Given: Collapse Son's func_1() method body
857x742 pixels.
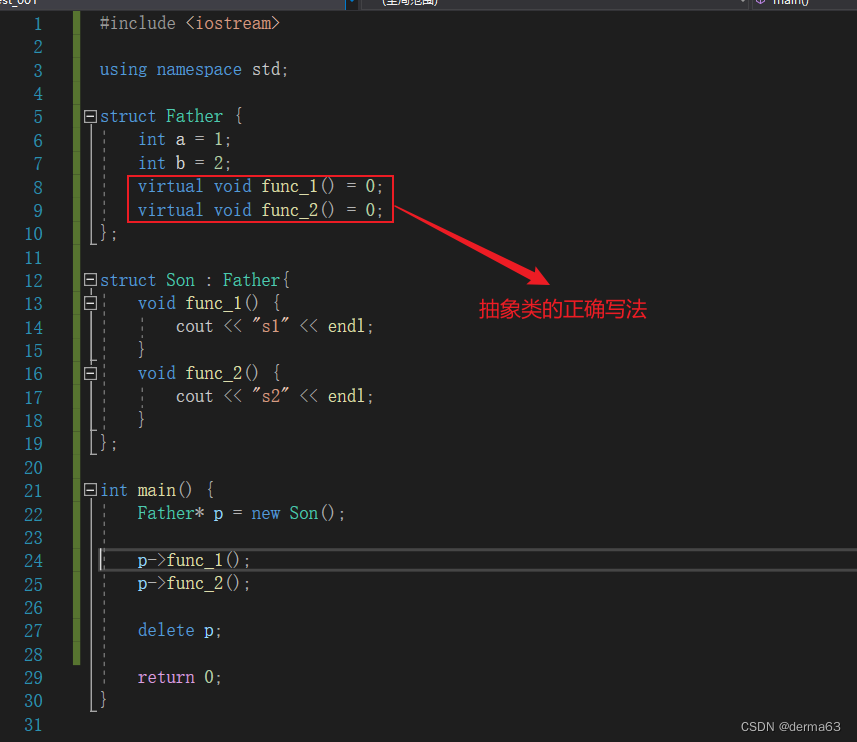Looking at the screenshot, I should pyautogui.click(x=90, y=303).
